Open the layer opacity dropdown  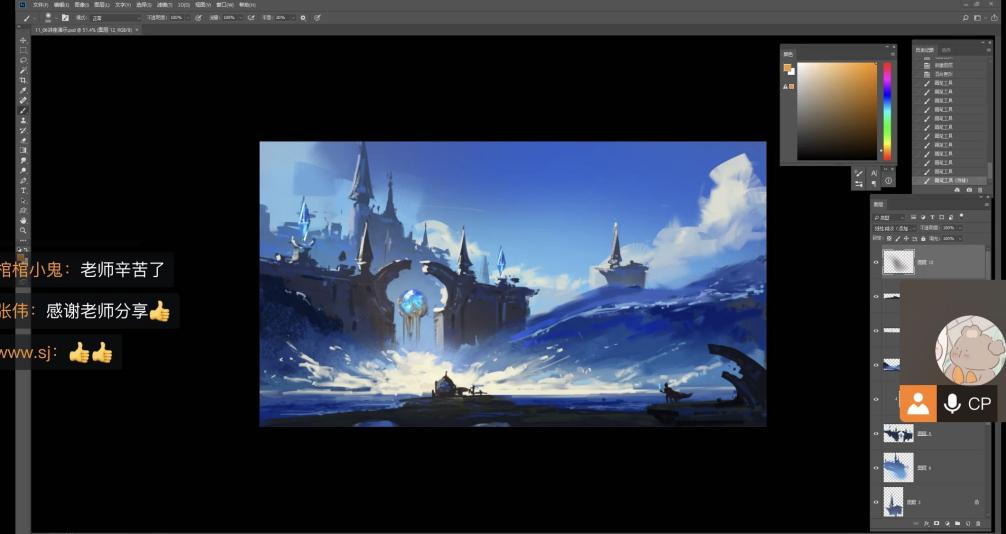[x=960, y=228]
